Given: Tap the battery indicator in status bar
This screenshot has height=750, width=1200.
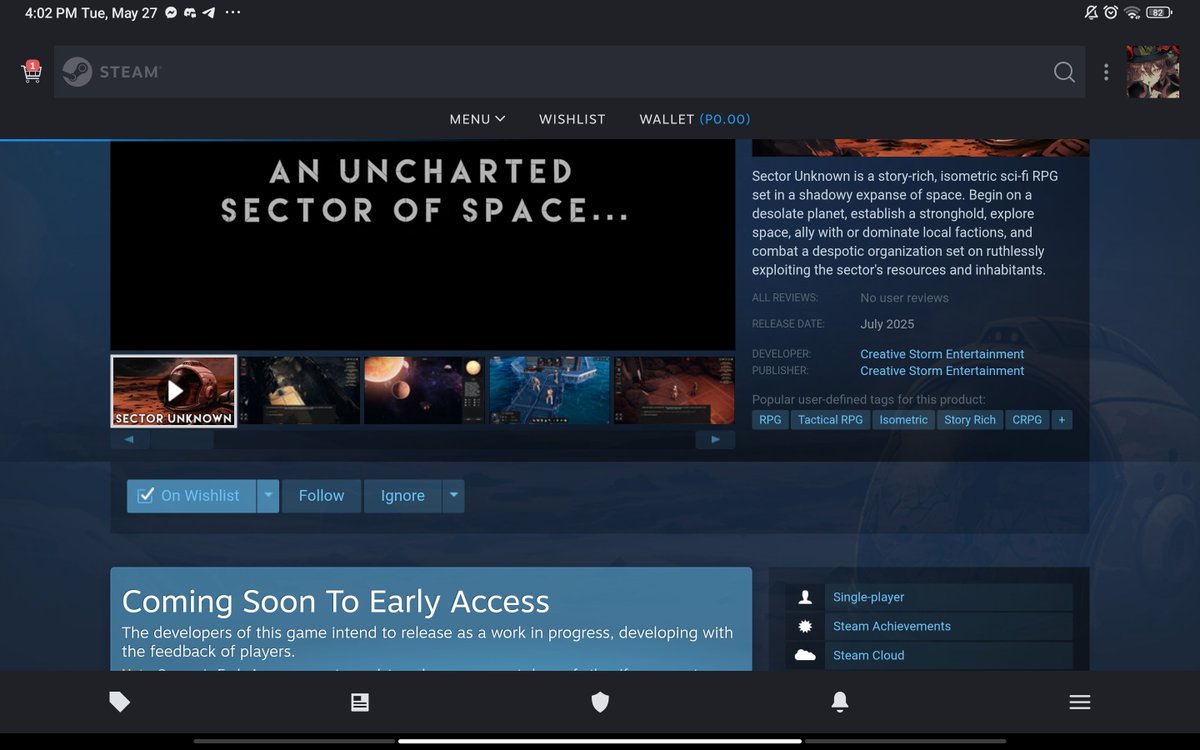Looking at the screenshot, I should (1159, 13).
